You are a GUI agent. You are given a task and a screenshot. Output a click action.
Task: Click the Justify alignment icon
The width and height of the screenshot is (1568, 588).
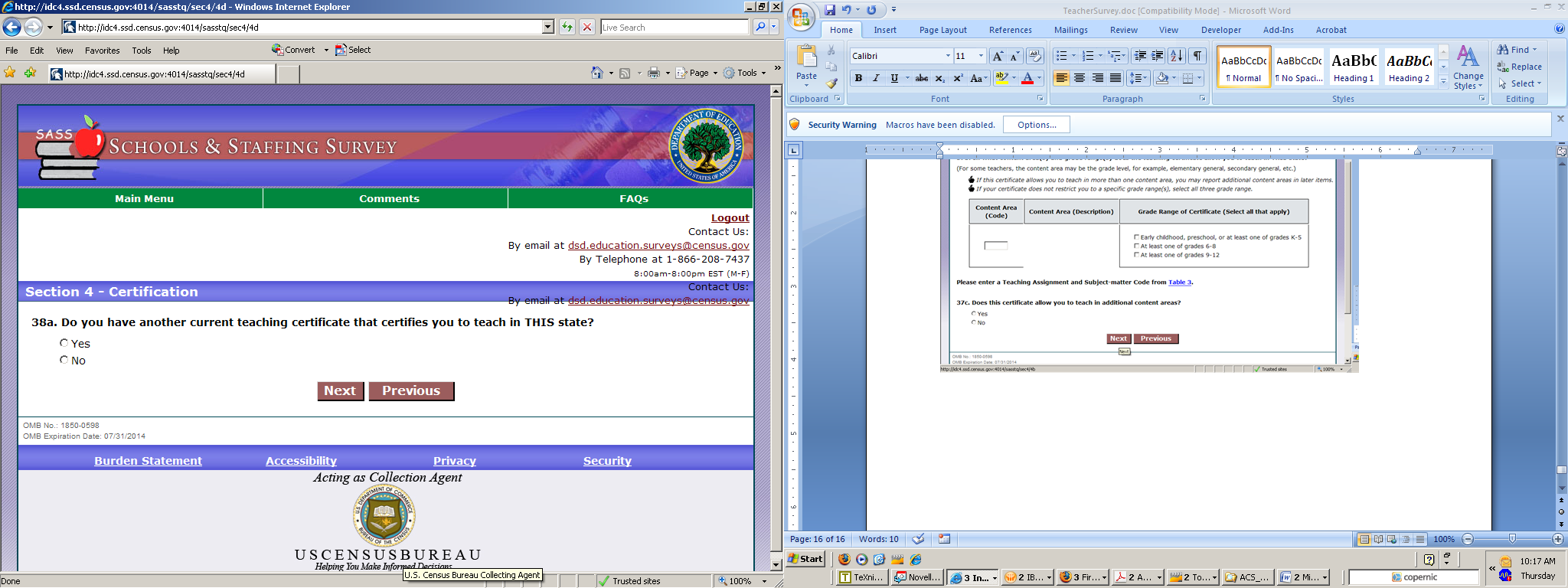[x=1116, y=78]
